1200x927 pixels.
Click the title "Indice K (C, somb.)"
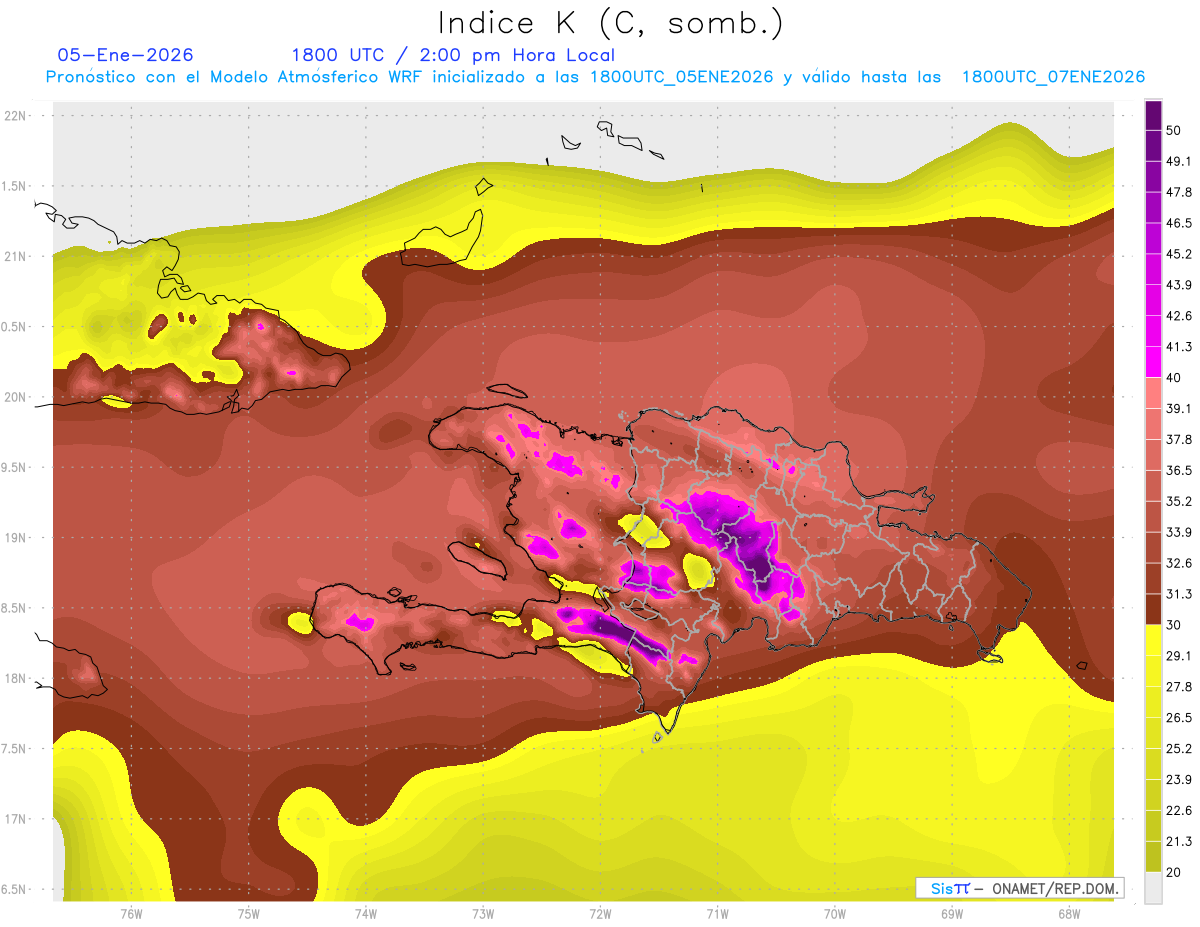610,23
